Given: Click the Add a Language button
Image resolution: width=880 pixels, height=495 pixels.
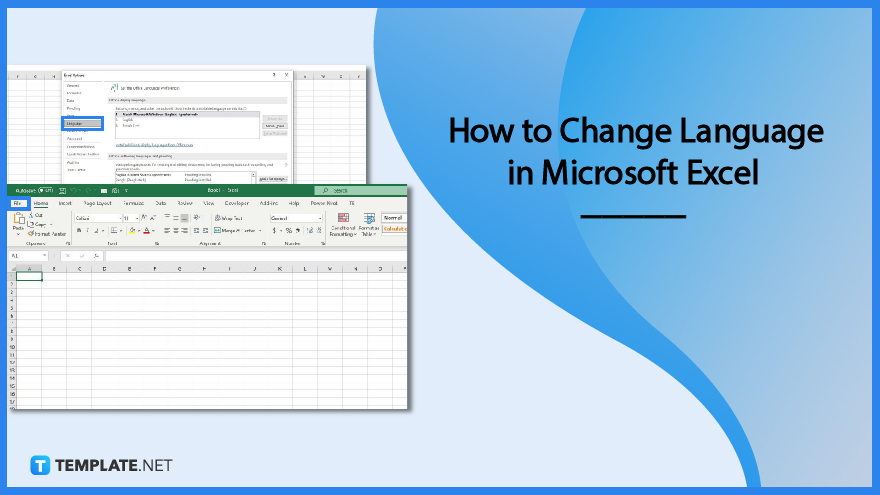Looking at the screenshot, I should click(273, 178).
